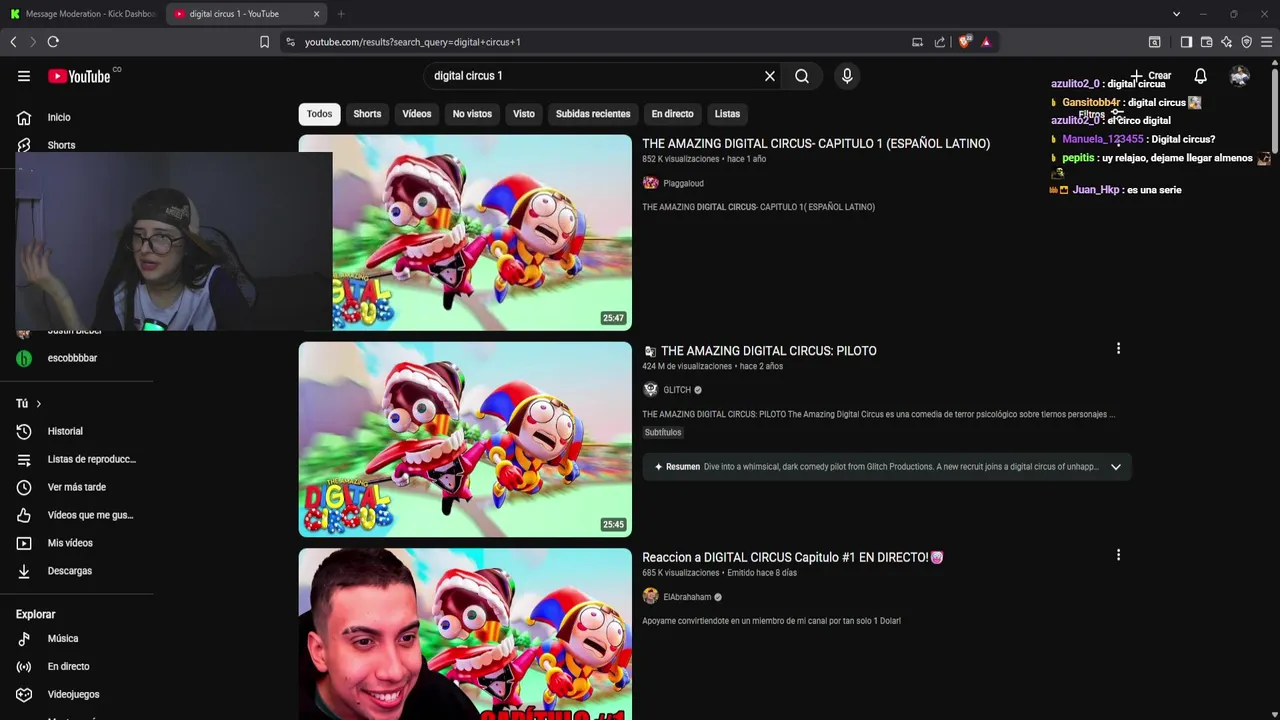Open the YouTube hamburger guide menu
Image resolution: width=1280 pixels, height=720 pixels.
coord(24,76)
